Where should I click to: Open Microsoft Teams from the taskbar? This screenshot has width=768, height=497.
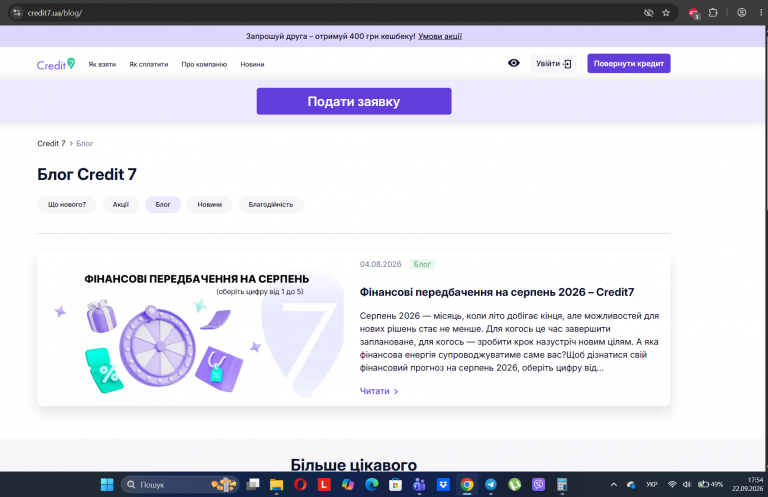(x=419, y=485)
